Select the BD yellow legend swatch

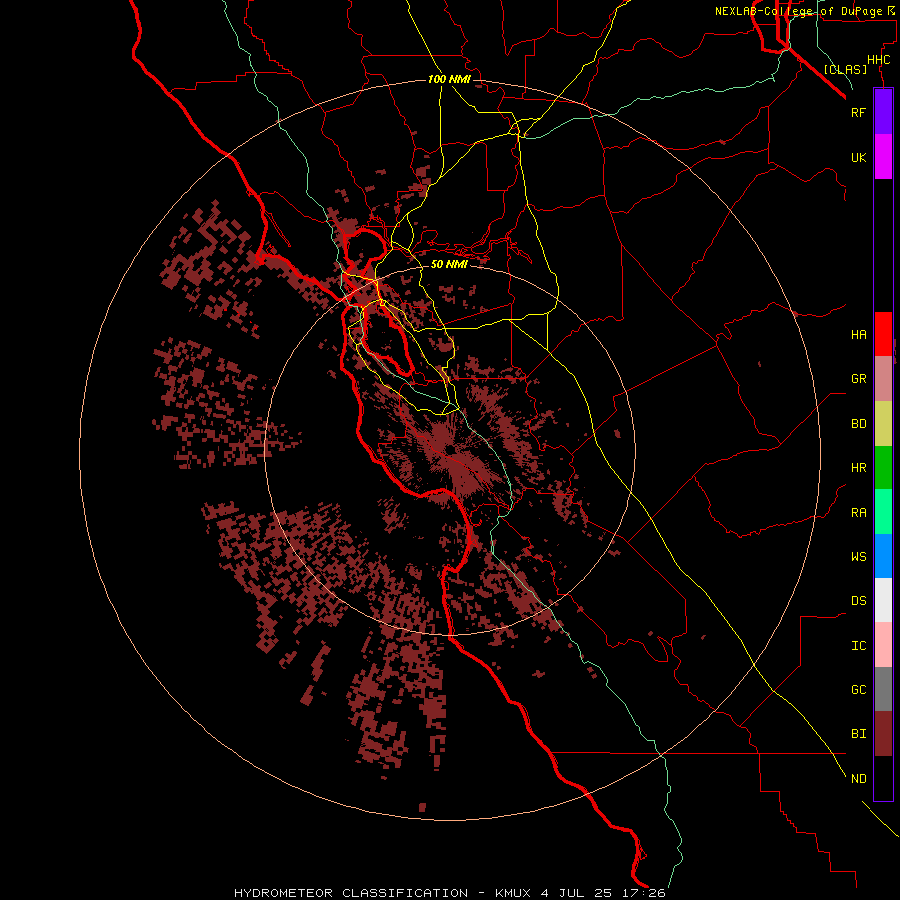[883, 424]
